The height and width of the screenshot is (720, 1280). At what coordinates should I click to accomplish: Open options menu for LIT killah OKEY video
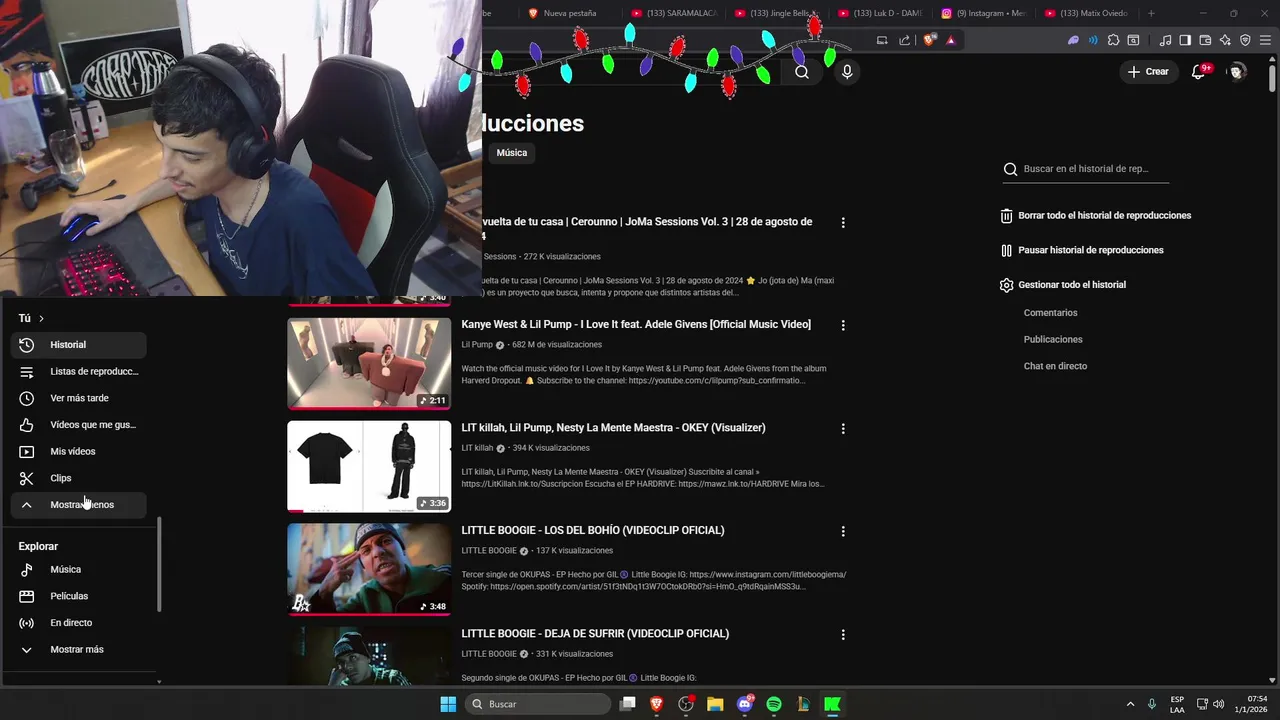click(843, 428)
